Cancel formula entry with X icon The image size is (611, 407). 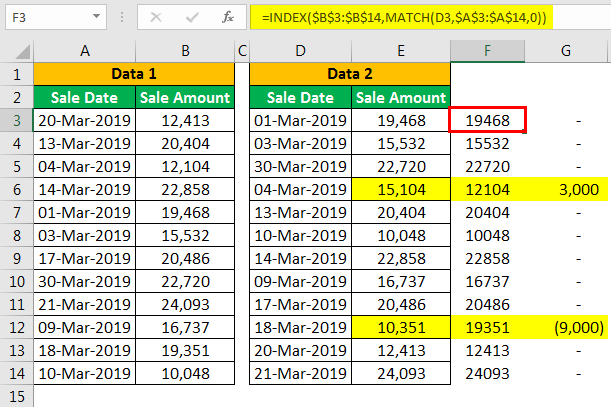click(156, 17)
